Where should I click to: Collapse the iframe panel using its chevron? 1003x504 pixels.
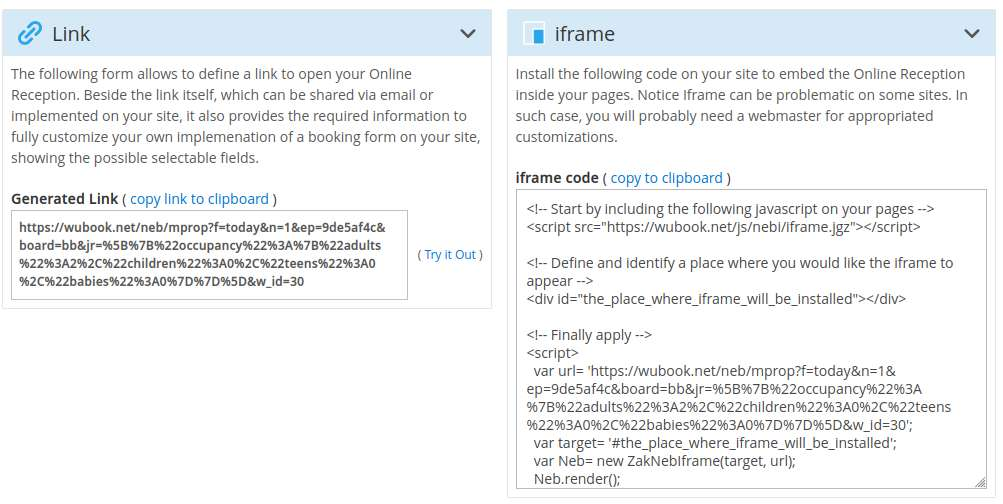[972, 33]
